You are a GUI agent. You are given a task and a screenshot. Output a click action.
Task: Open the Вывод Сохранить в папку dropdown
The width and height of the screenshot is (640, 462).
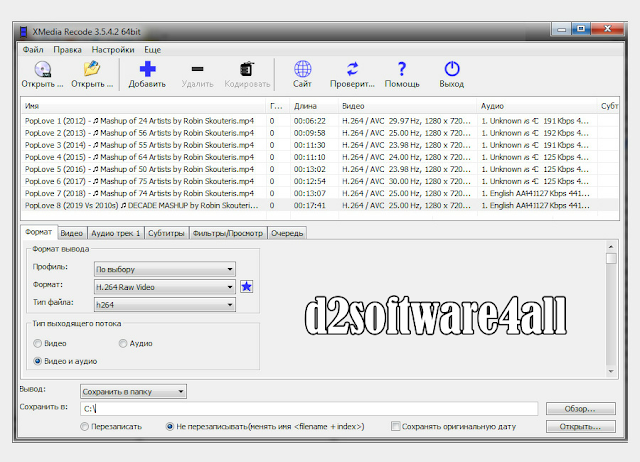(133, 391)
